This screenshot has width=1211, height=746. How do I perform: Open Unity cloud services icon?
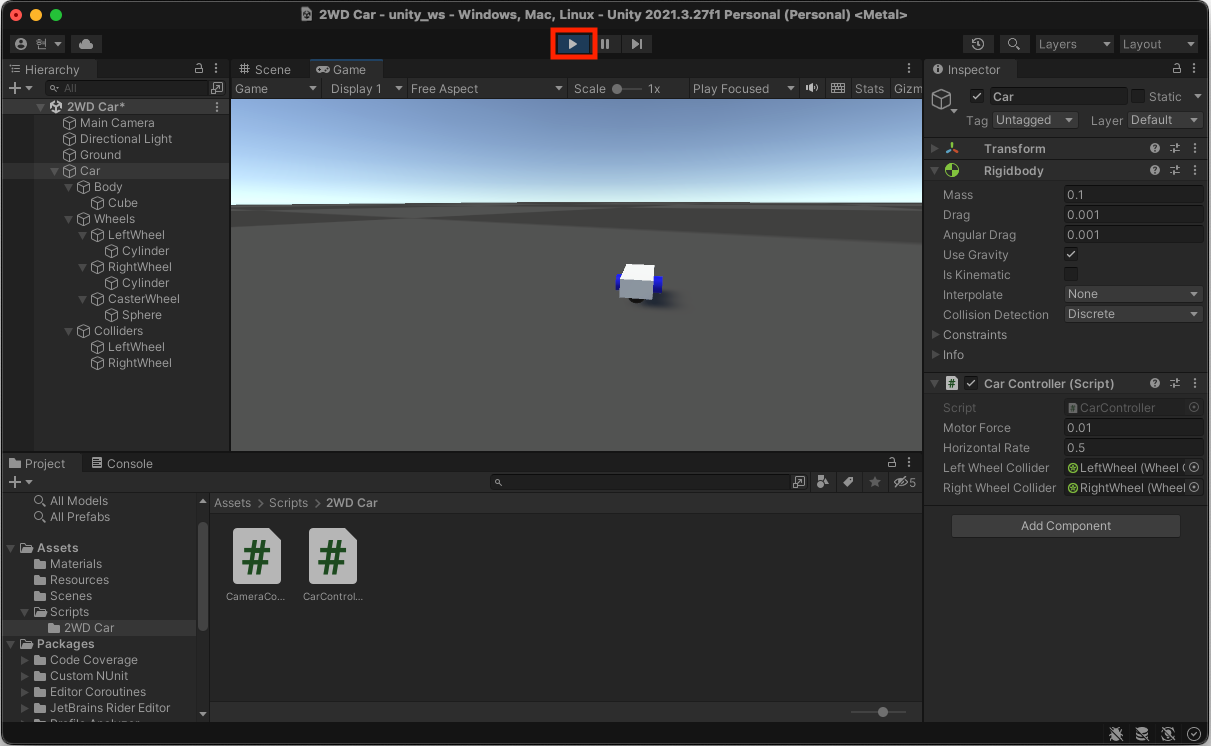[86, 44]
